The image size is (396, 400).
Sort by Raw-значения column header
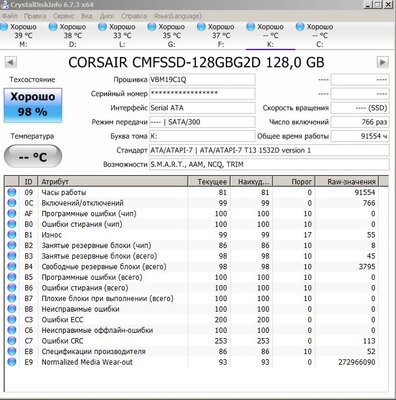point(347,182)
